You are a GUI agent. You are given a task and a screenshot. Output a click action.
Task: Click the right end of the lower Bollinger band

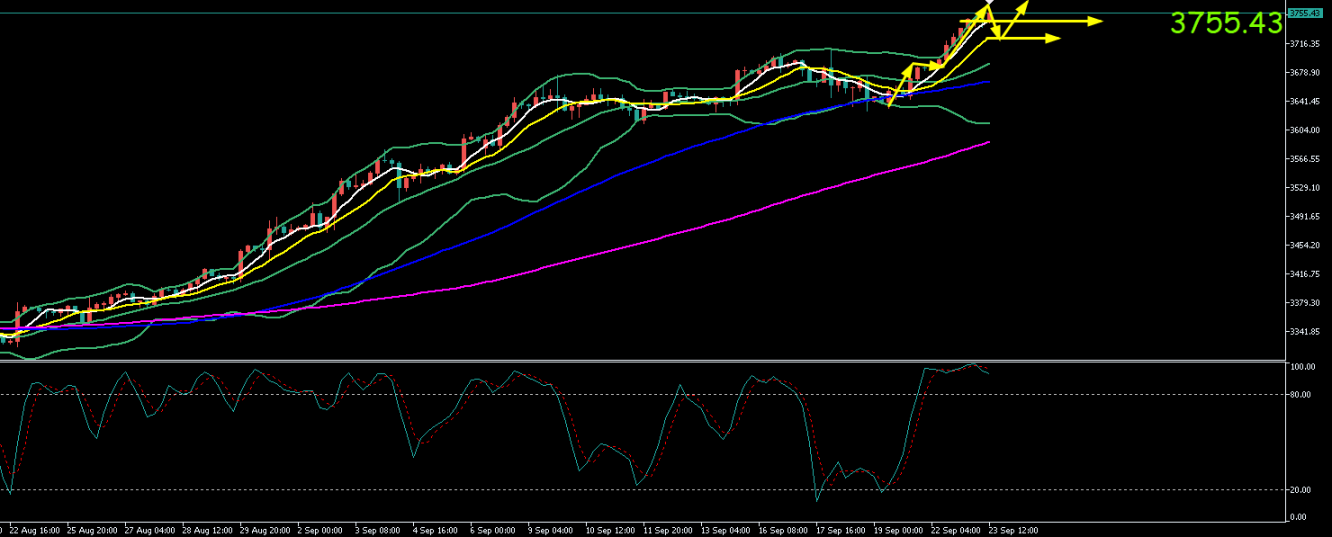[988, 123]
